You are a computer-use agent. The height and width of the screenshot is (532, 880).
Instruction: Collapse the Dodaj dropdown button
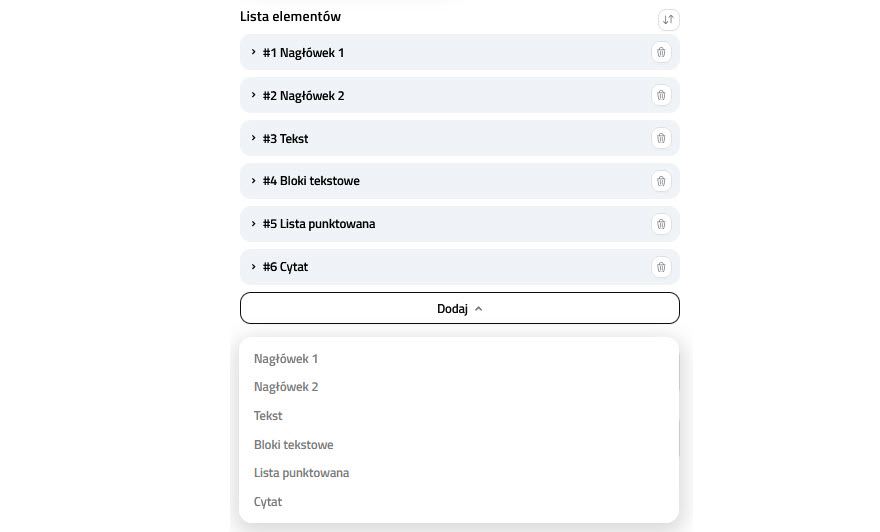pyautogui.click(x=459, y=309)
